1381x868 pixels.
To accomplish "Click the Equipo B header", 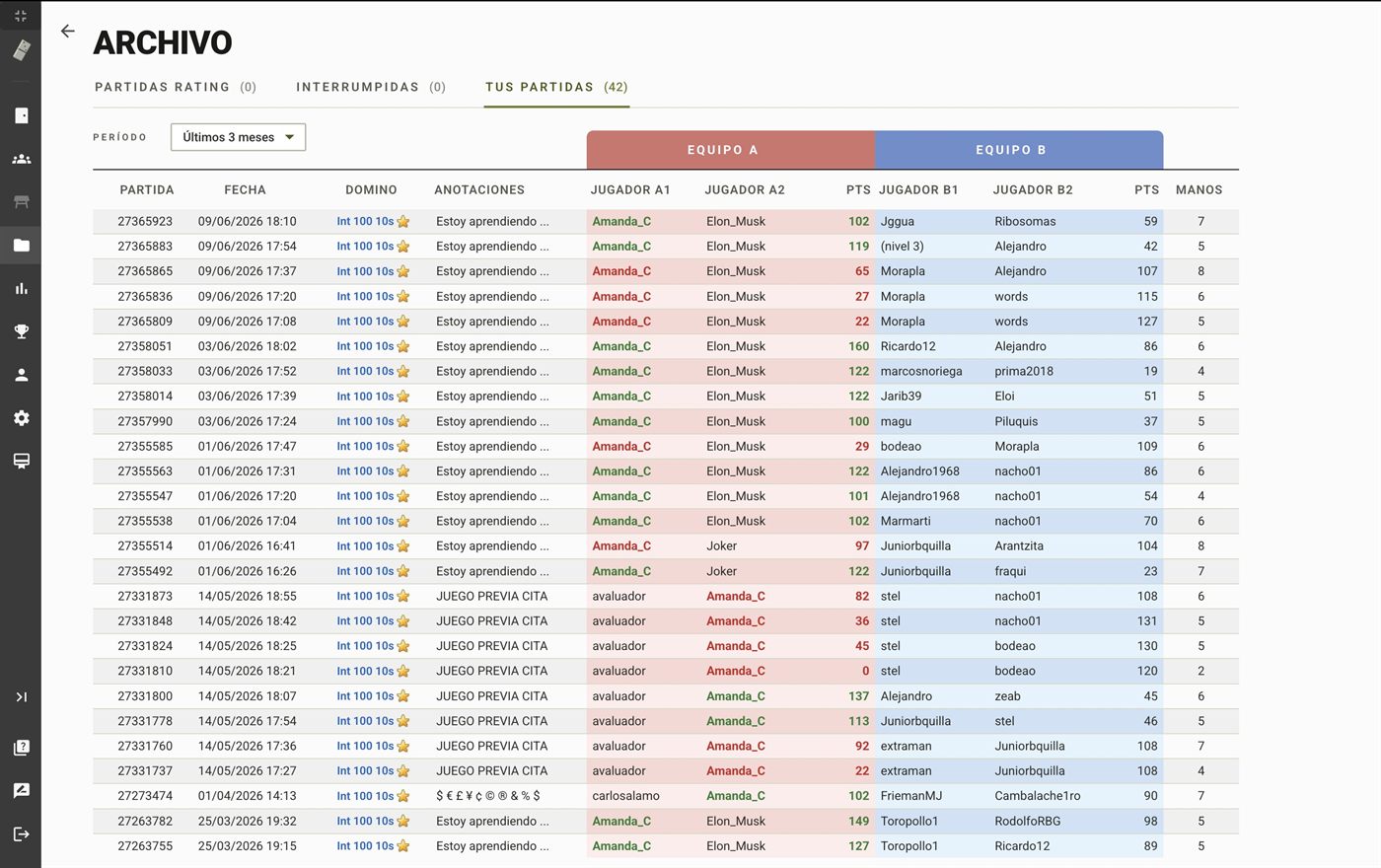I will coord(1019,150).
